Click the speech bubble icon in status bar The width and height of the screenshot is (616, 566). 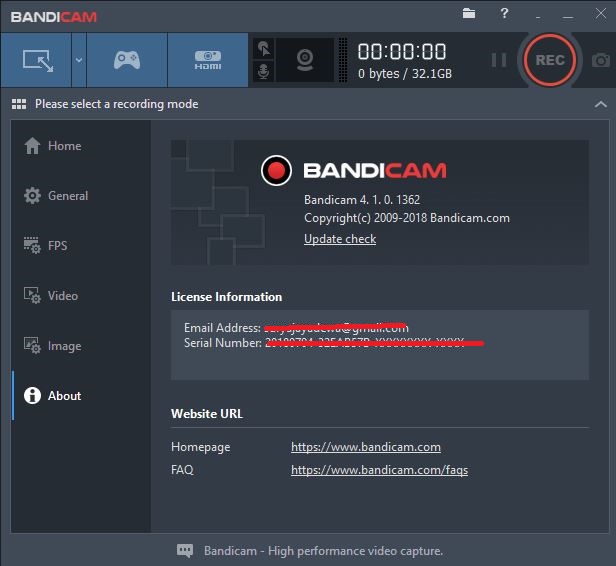[x=185, y=551]
